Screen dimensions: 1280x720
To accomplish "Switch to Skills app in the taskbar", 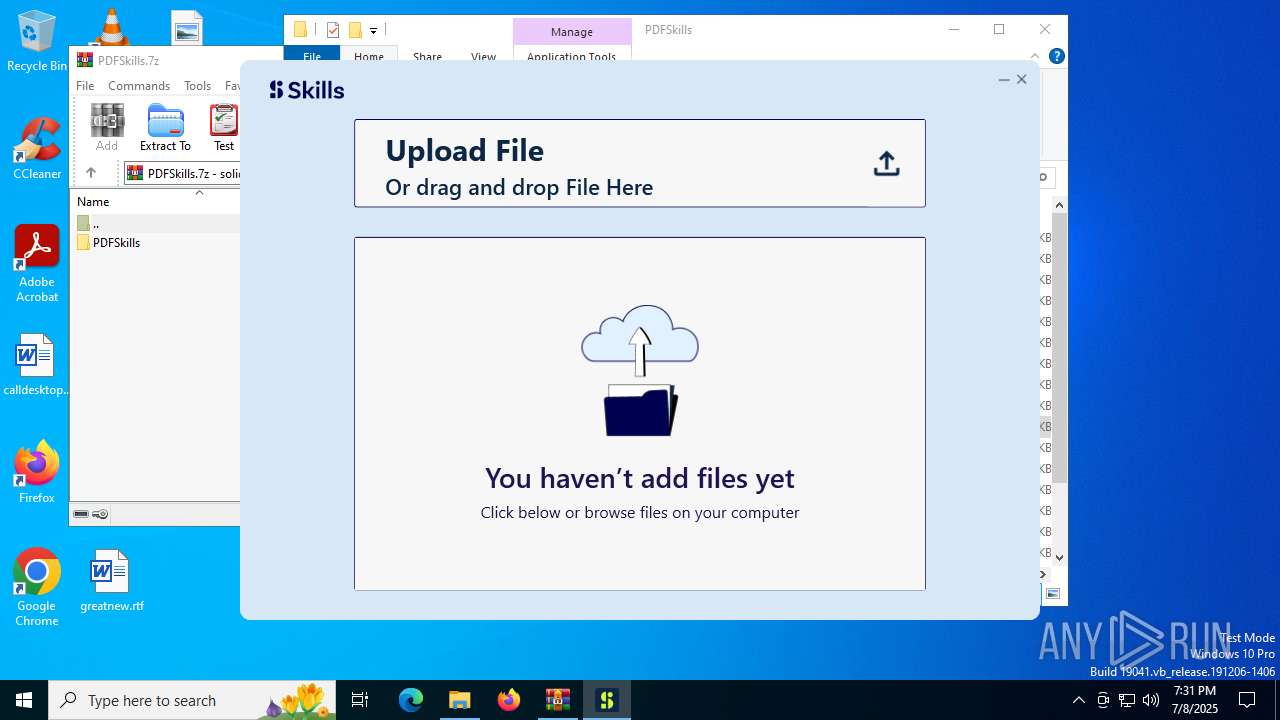I will tap(607, 700).
